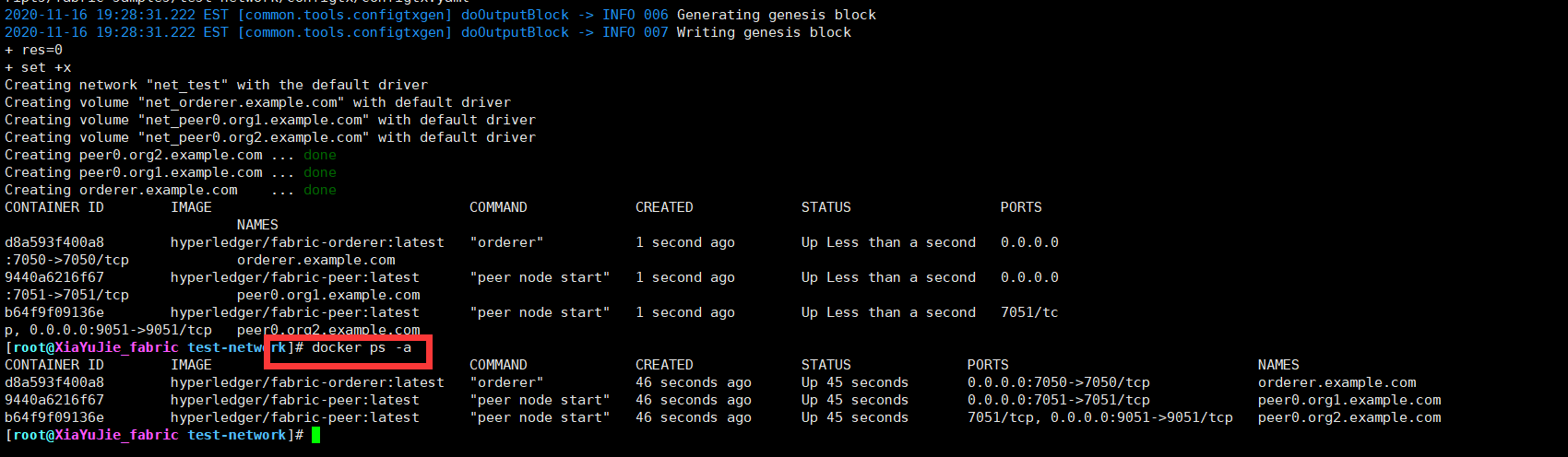Screen dimensions: 1568x457
Task: Click green "done" on the Creating peer0.org2 line
Action: [x=319, y=155]
